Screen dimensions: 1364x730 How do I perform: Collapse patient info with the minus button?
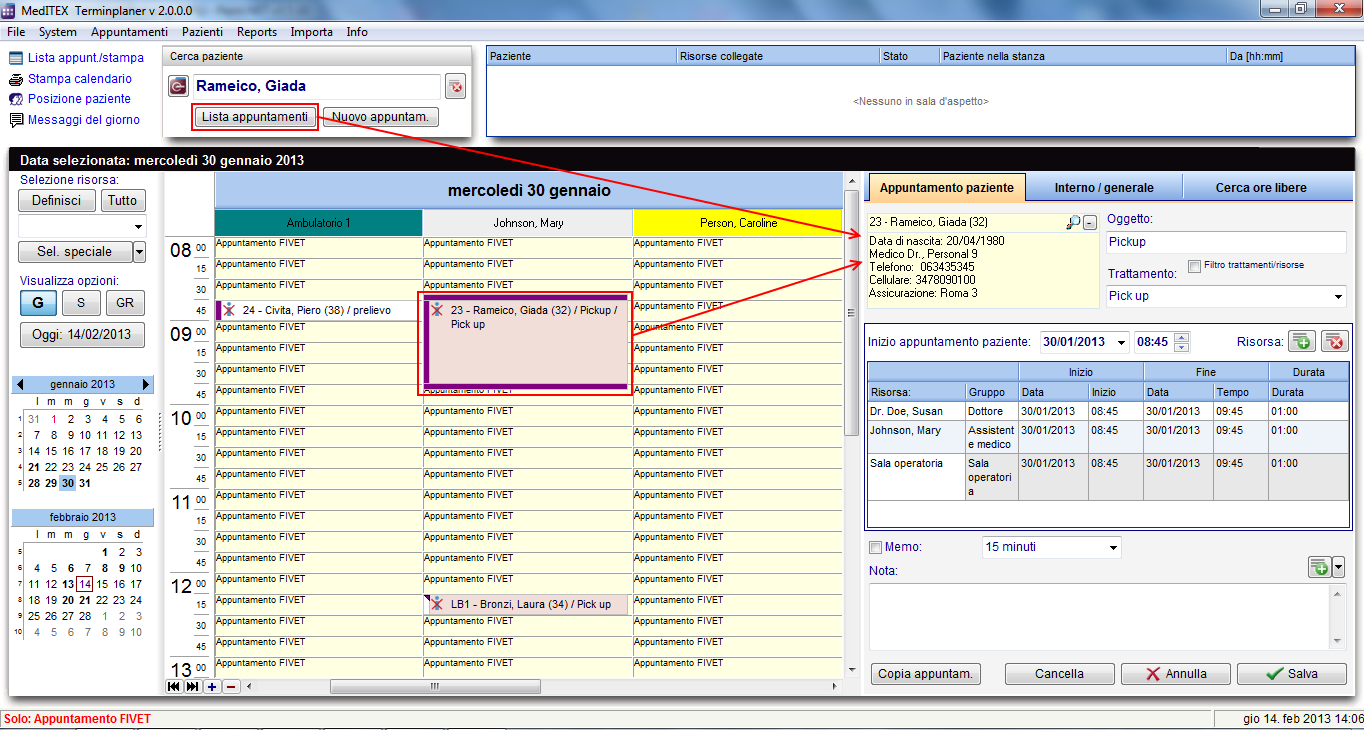click(x=1089, y=223)
